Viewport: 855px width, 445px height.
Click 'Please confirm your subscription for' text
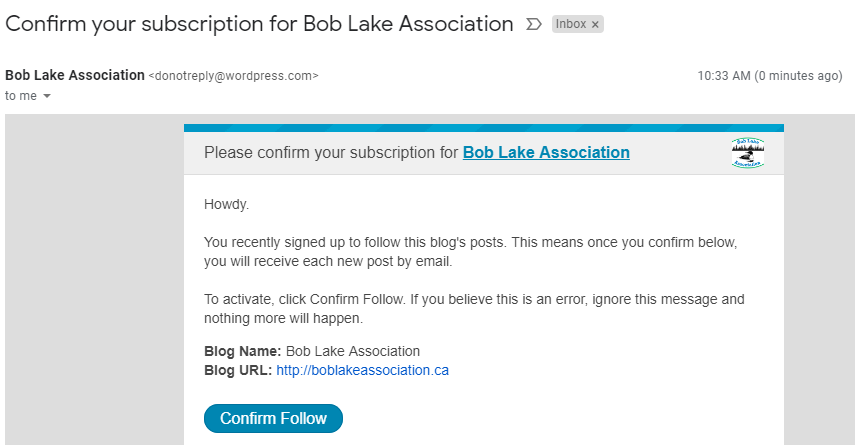[x=331, y=153]
